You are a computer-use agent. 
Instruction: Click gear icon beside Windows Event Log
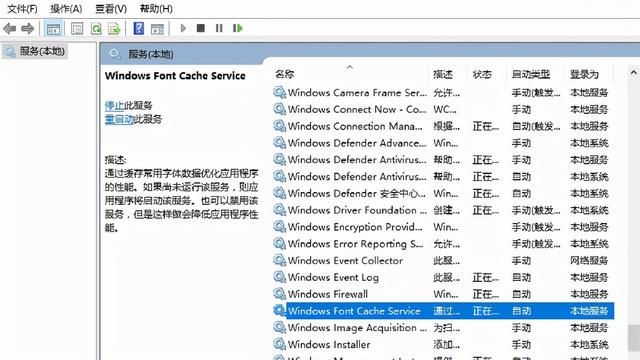tap(279, 277)
